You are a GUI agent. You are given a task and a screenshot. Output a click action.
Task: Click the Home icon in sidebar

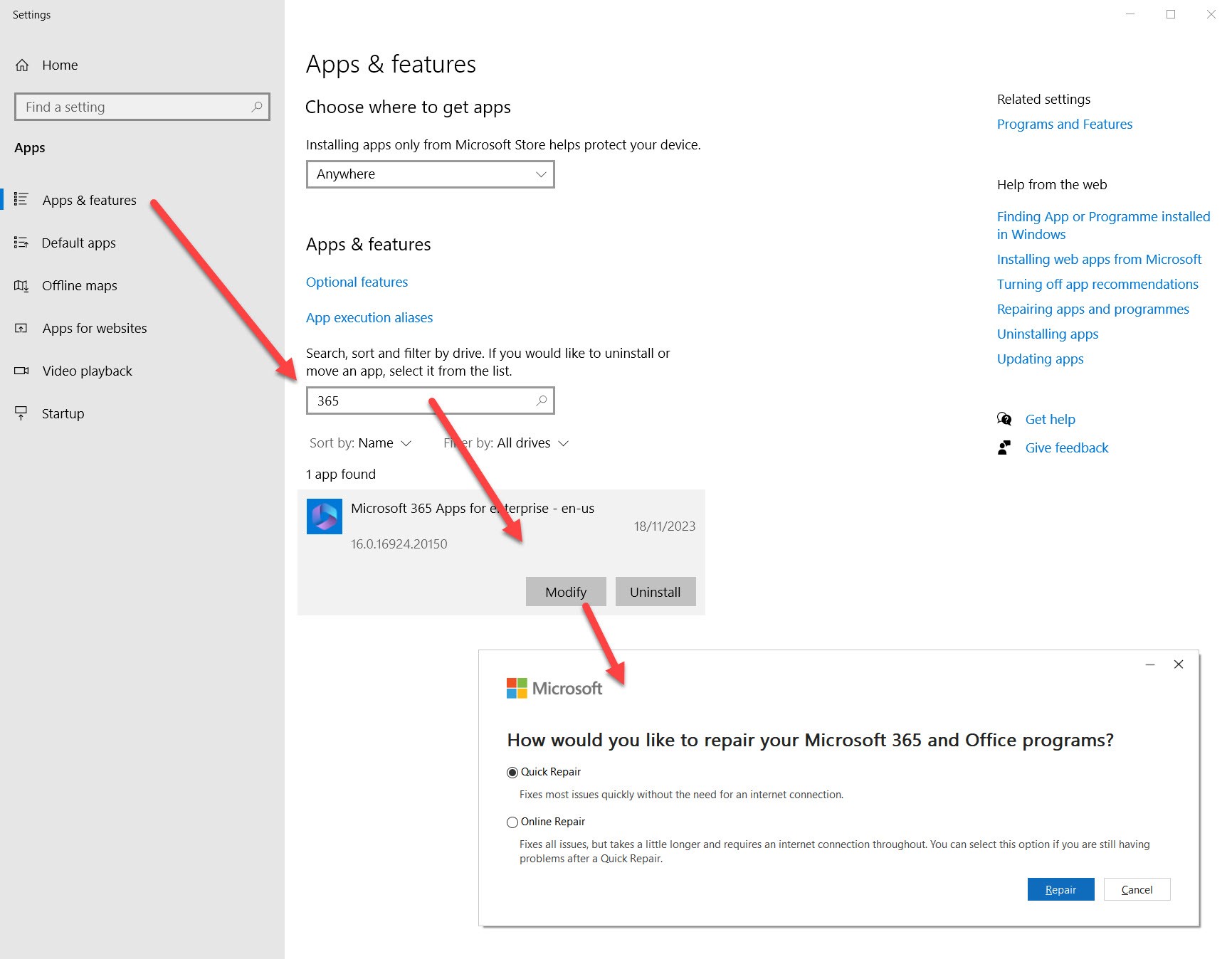[22, 65]
